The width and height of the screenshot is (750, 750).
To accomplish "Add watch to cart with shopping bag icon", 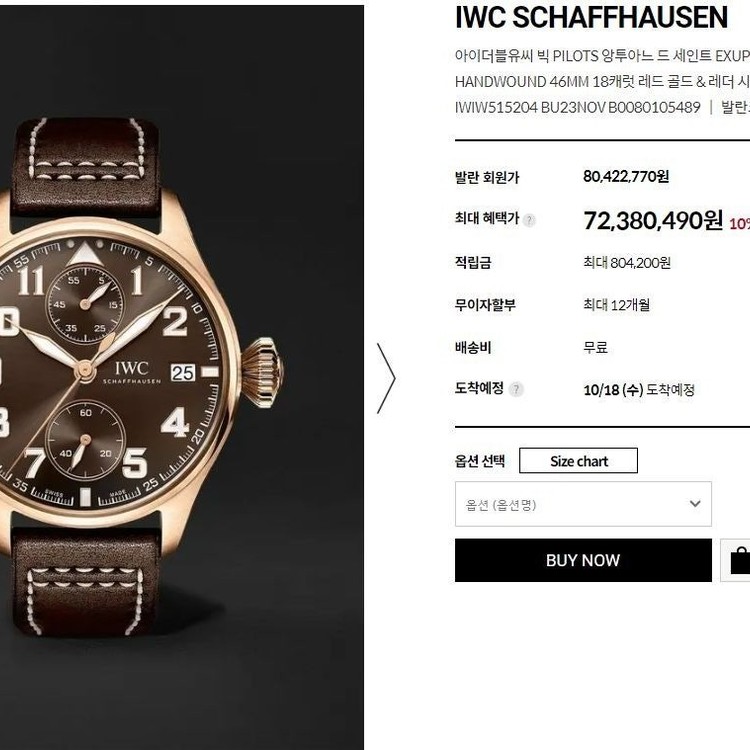I will click(738, 560).
